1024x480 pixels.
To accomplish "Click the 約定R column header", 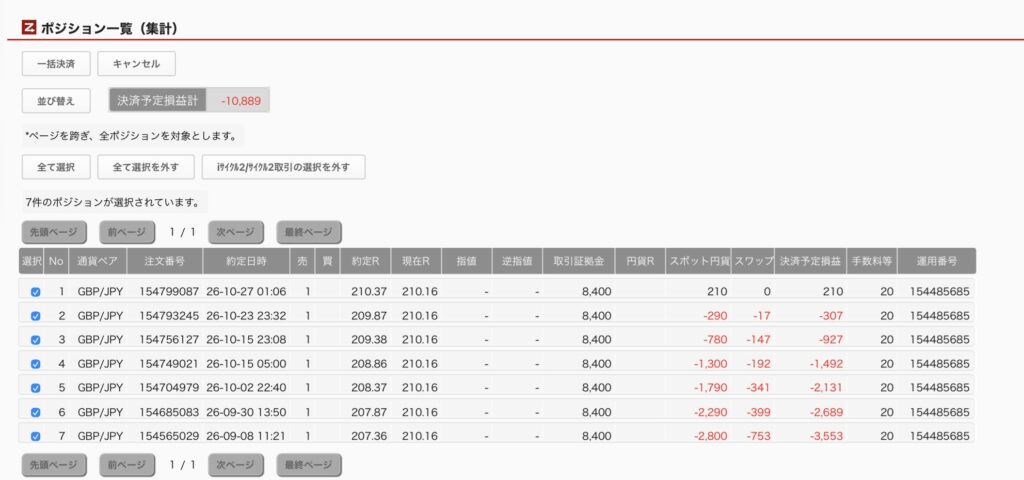I will [365, 261].
